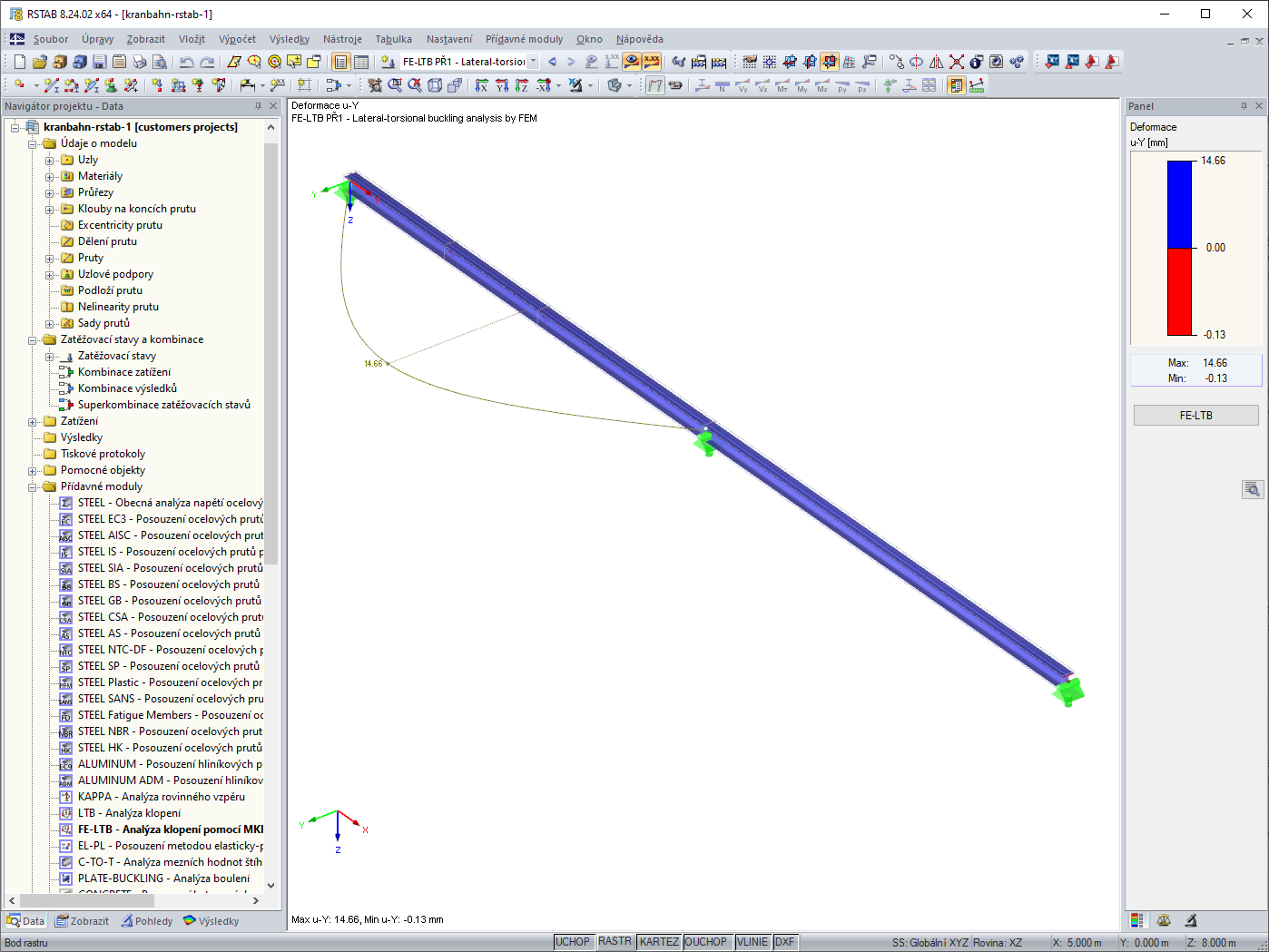Viewport: 1269px width, 952px height.
Task: Expand the Pomocné objekty tree node
Action: pos(33,471)
